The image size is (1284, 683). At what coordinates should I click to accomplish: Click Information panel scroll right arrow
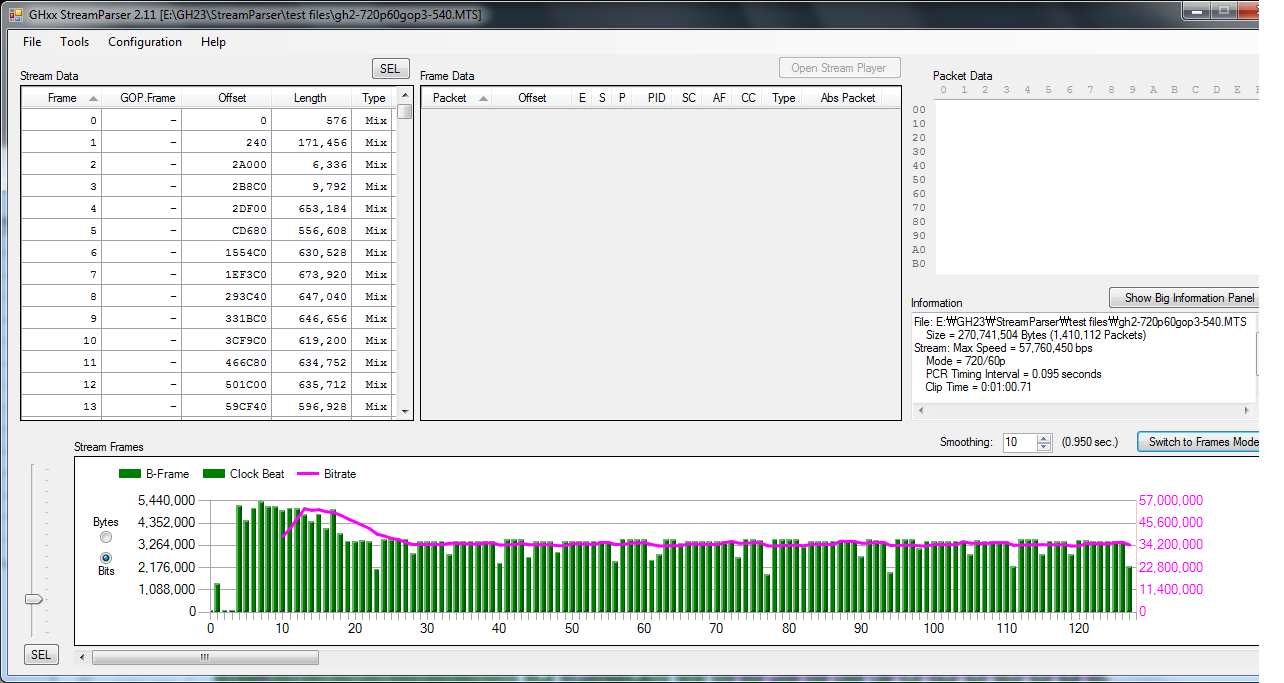[1247, 410]
